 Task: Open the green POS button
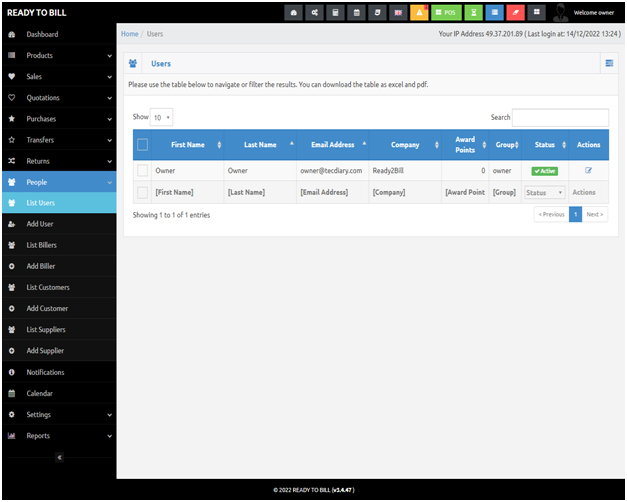click(446, 13)
